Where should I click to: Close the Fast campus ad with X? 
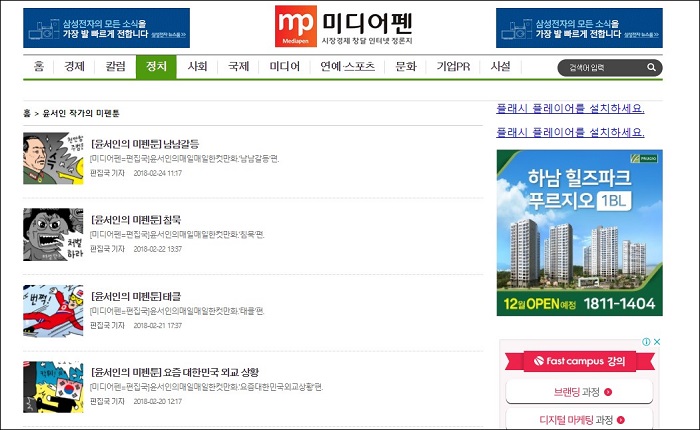(657, 342)
